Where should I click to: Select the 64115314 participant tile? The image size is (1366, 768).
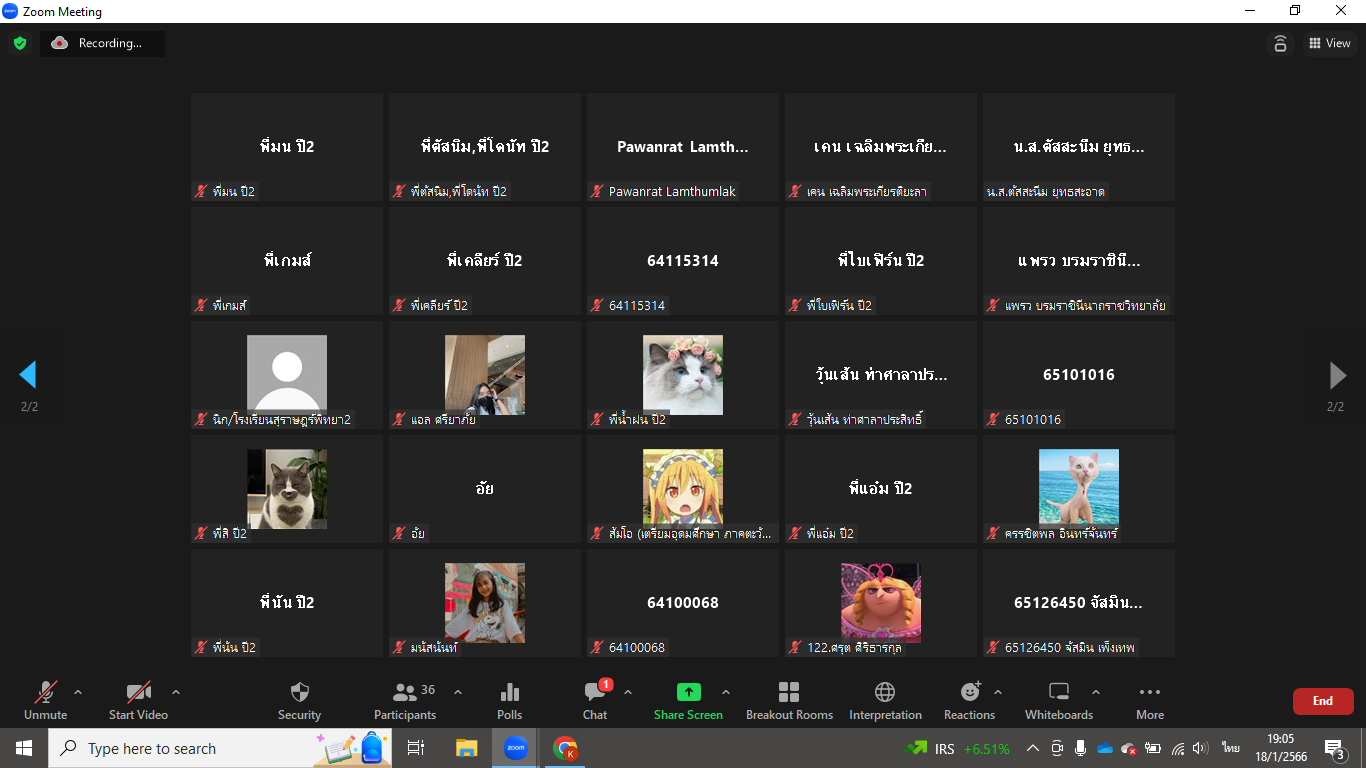[x=683, y=261]
